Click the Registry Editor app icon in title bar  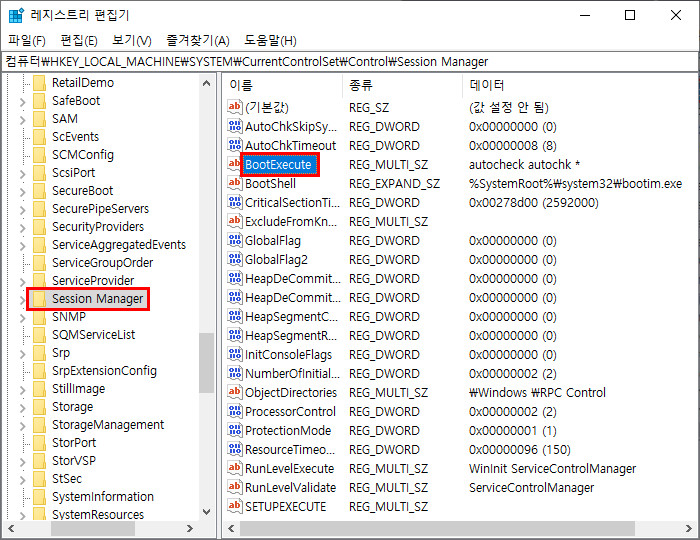(16, 15)
